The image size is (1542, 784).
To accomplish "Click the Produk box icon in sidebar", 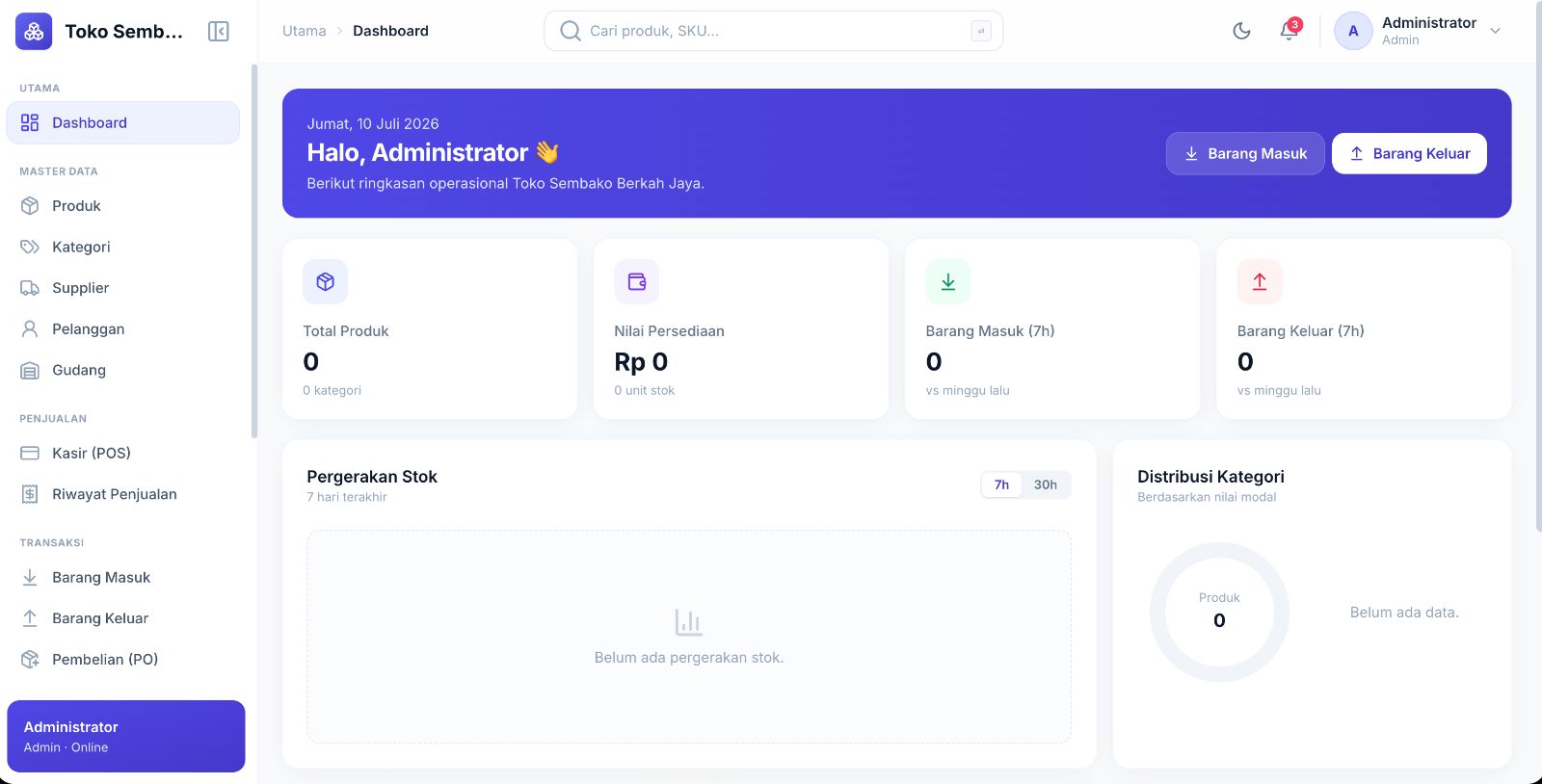I will click(x=30, y=205).
